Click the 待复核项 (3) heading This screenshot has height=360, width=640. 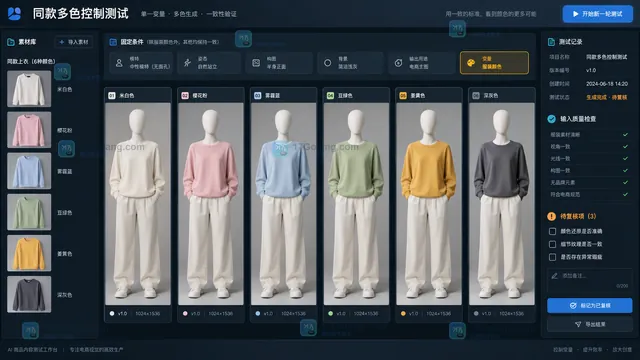coord(578,216)
